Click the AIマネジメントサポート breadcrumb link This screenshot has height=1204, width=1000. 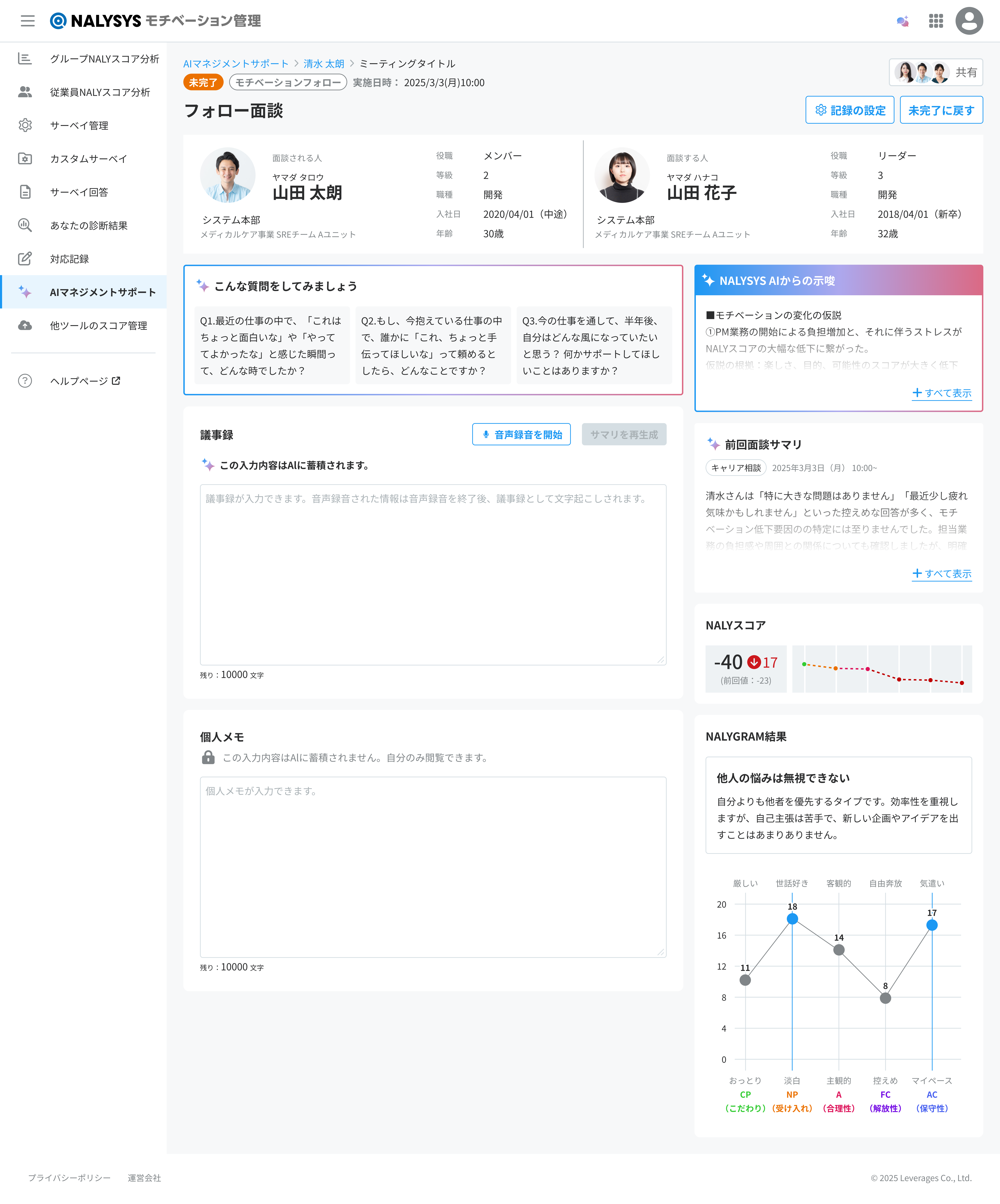tap(236, 64)
